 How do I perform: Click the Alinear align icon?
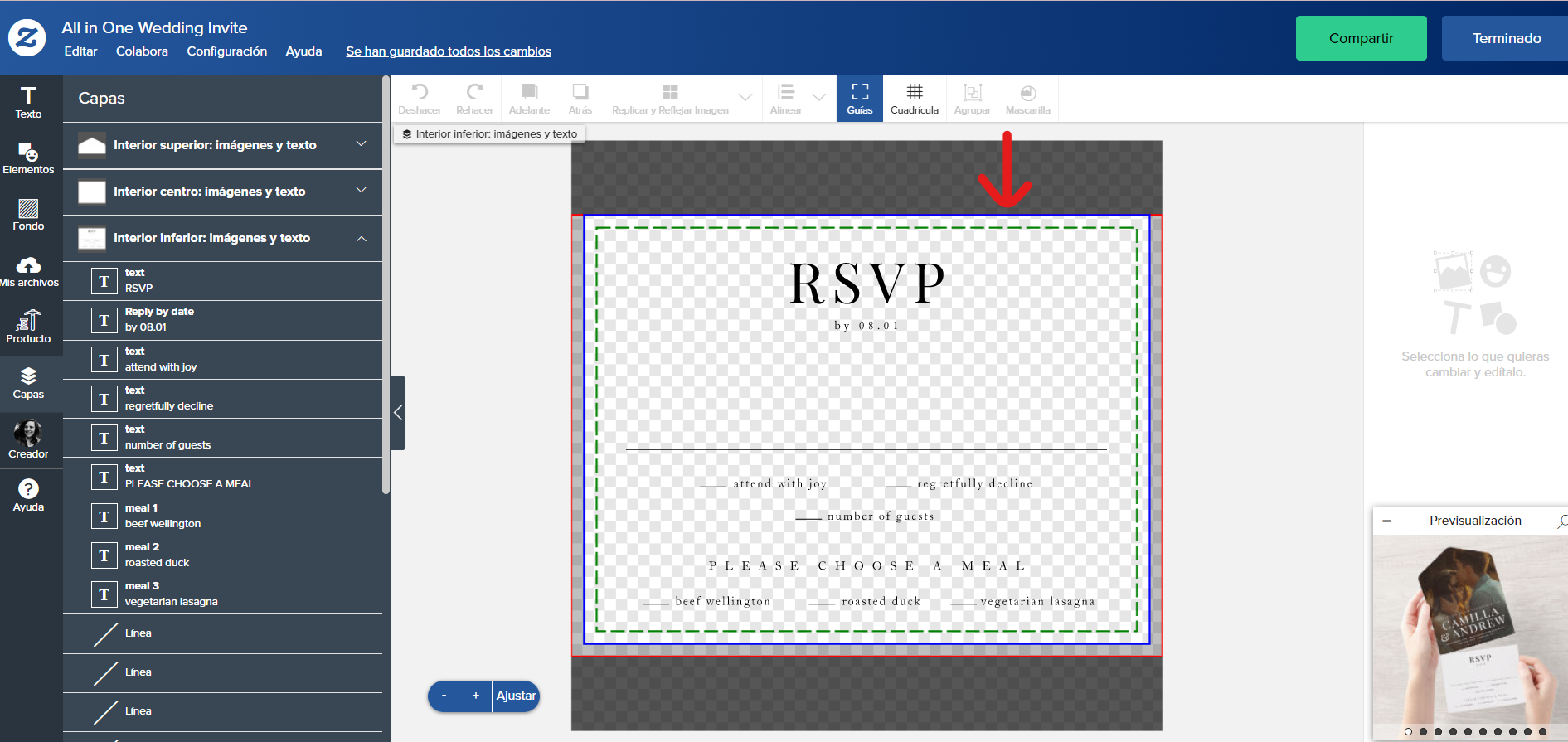pos(785,99)
